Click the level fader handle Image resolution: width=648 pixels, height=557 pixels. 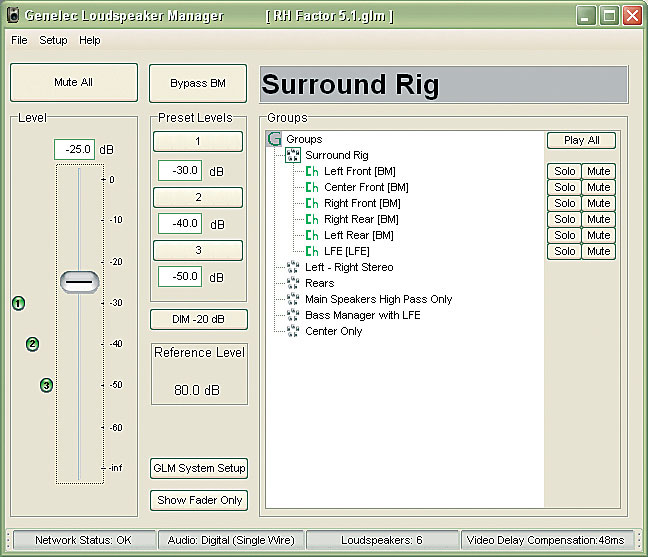(79, 282)
